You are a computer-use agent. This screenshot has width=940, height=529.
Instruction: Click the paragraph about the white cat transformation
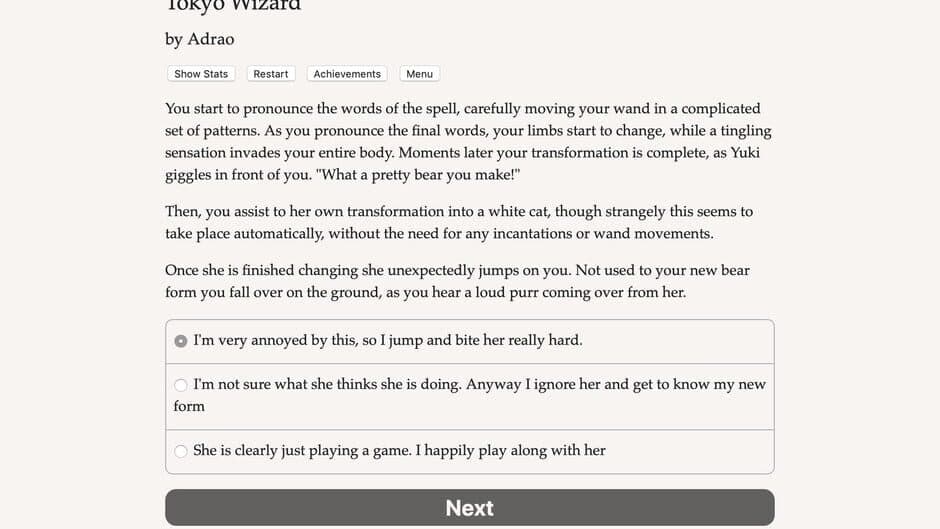click(x=459, y=223)
